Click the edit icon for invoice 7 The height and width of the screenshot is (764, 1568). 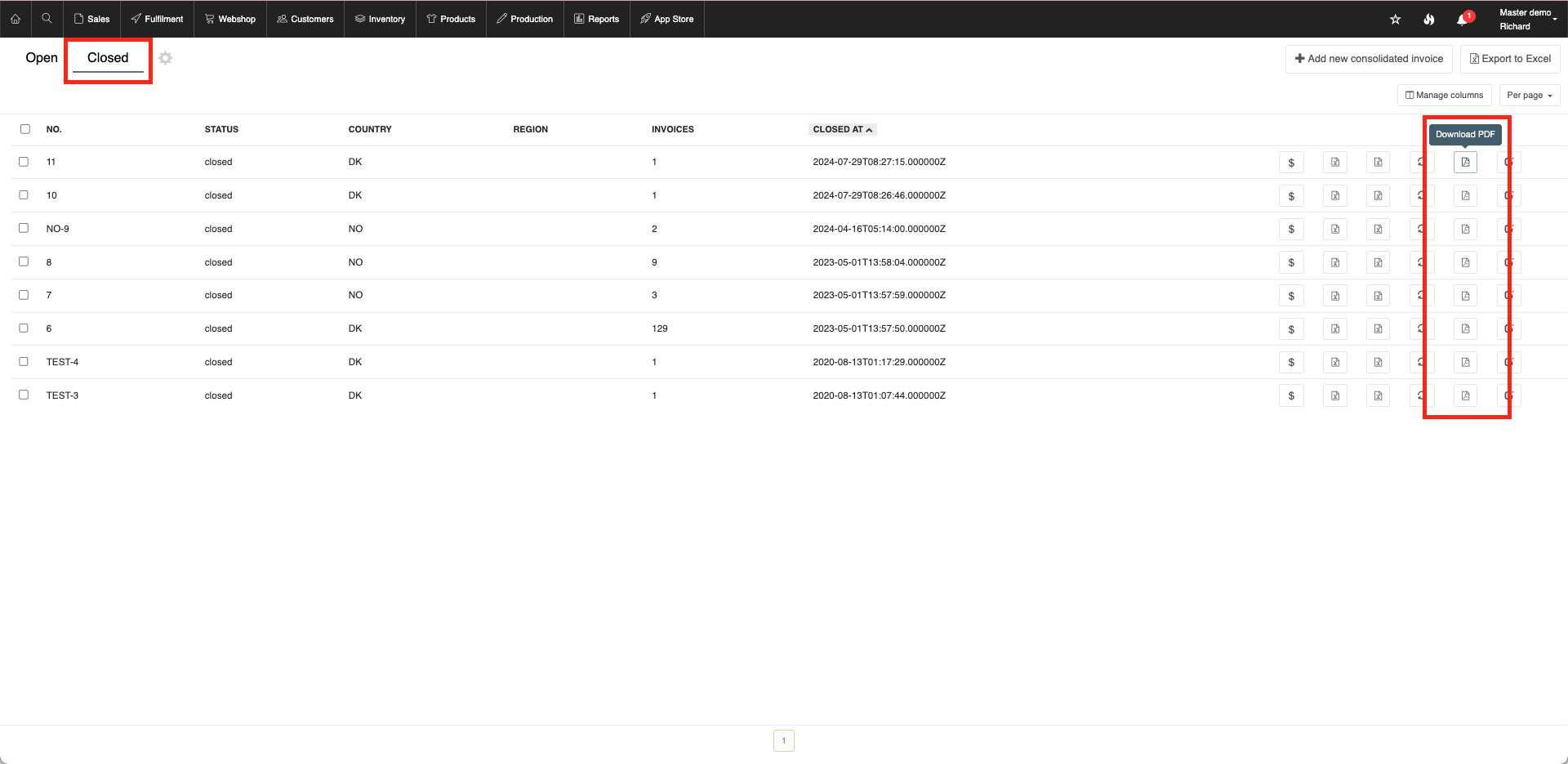1508,296
